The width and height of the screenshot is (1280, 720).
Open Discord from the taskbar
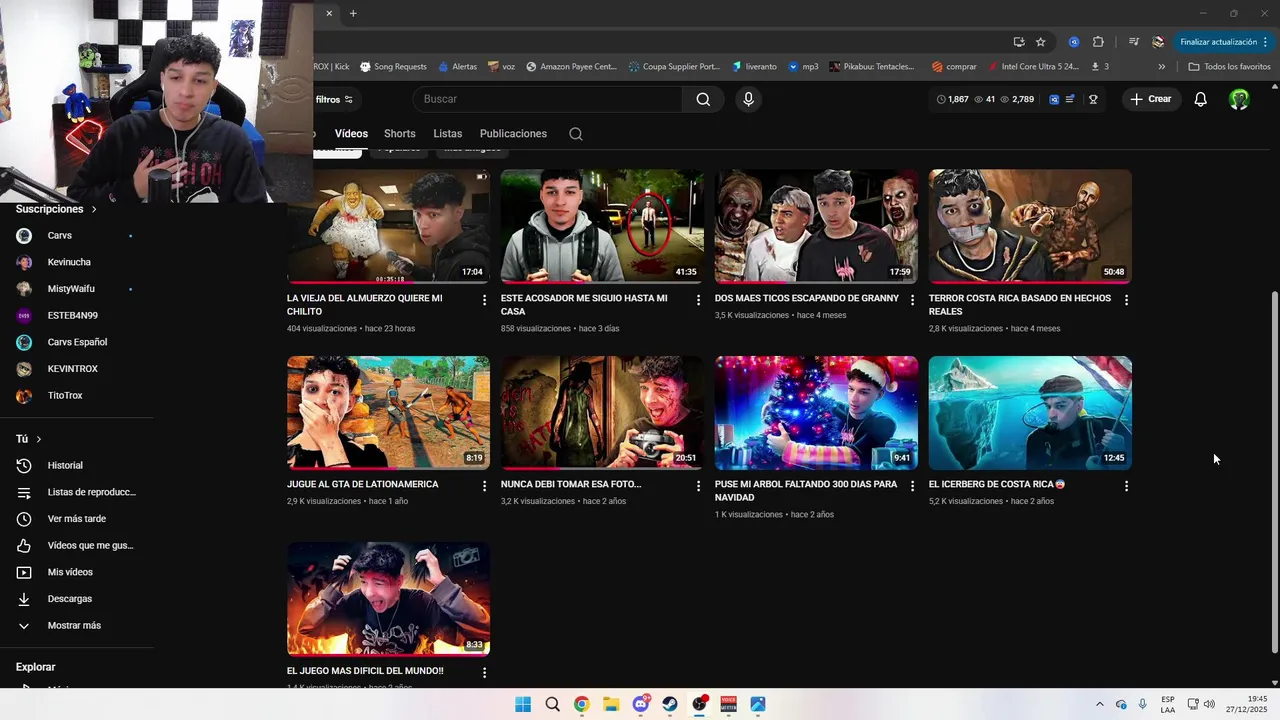641,704
